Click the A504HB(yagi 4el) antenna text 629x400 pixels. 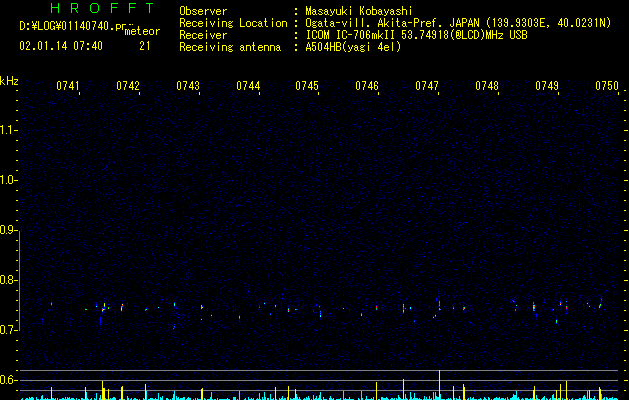pyautogui.click(x=353, y=47)
